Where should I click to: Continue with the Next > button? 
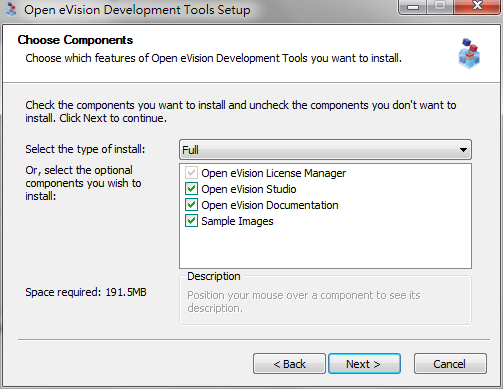[x=364, y=364]
